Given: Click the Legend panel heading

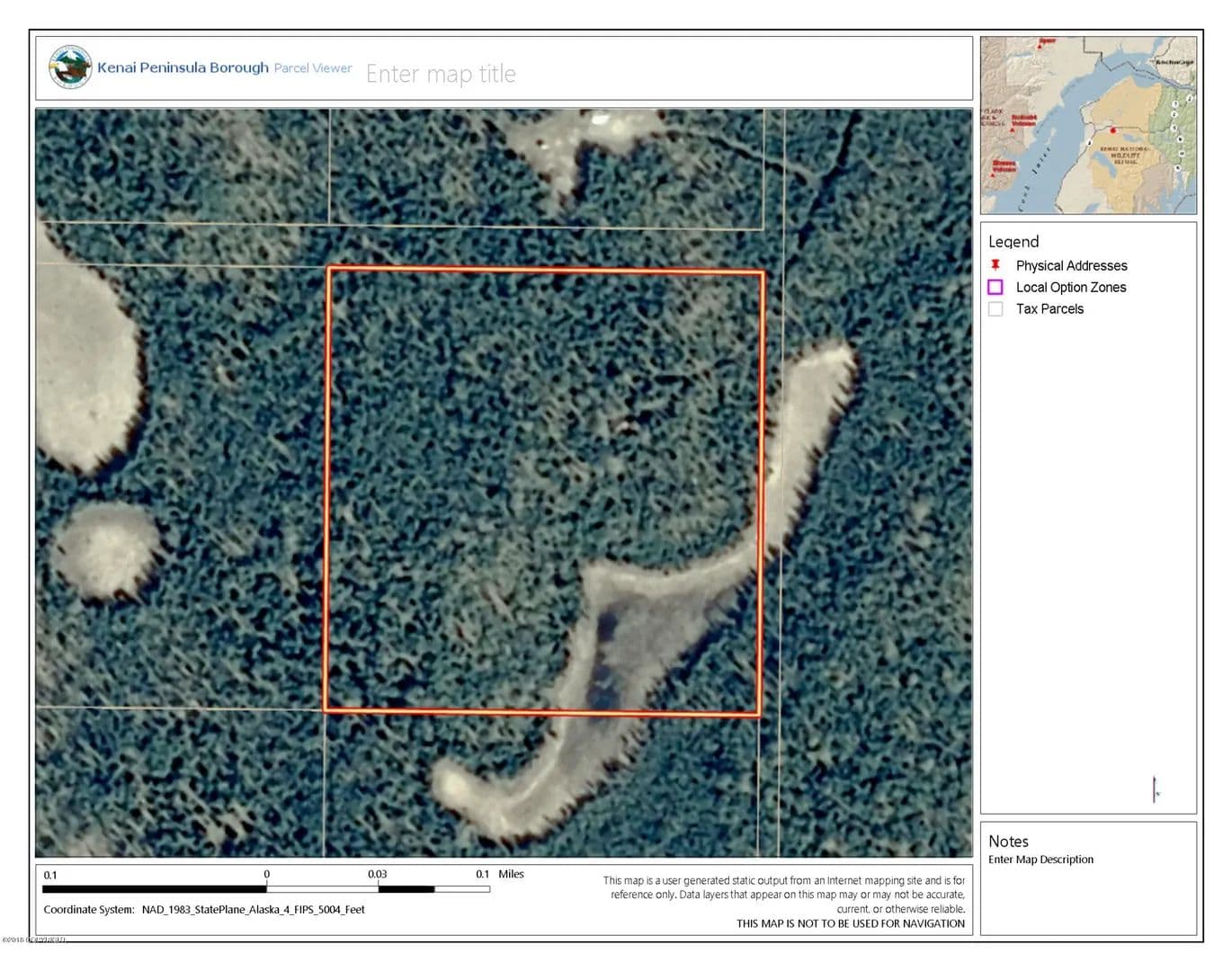Looking at the screenshot, I should tap(1013, 241).
